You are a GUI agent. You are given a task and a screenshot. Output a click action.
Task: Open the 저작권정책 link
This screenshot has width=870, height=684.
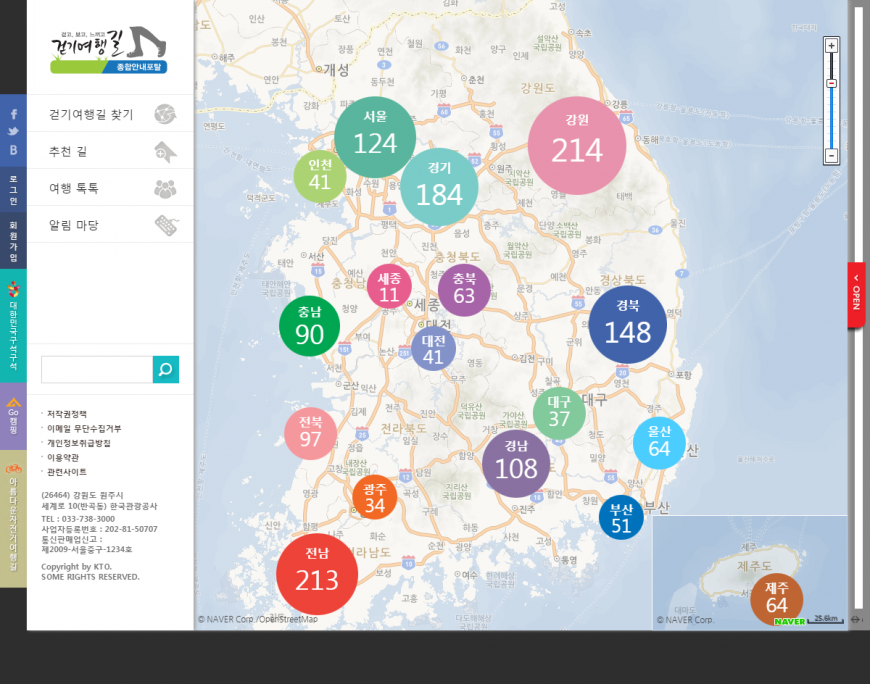click(67, 413)
